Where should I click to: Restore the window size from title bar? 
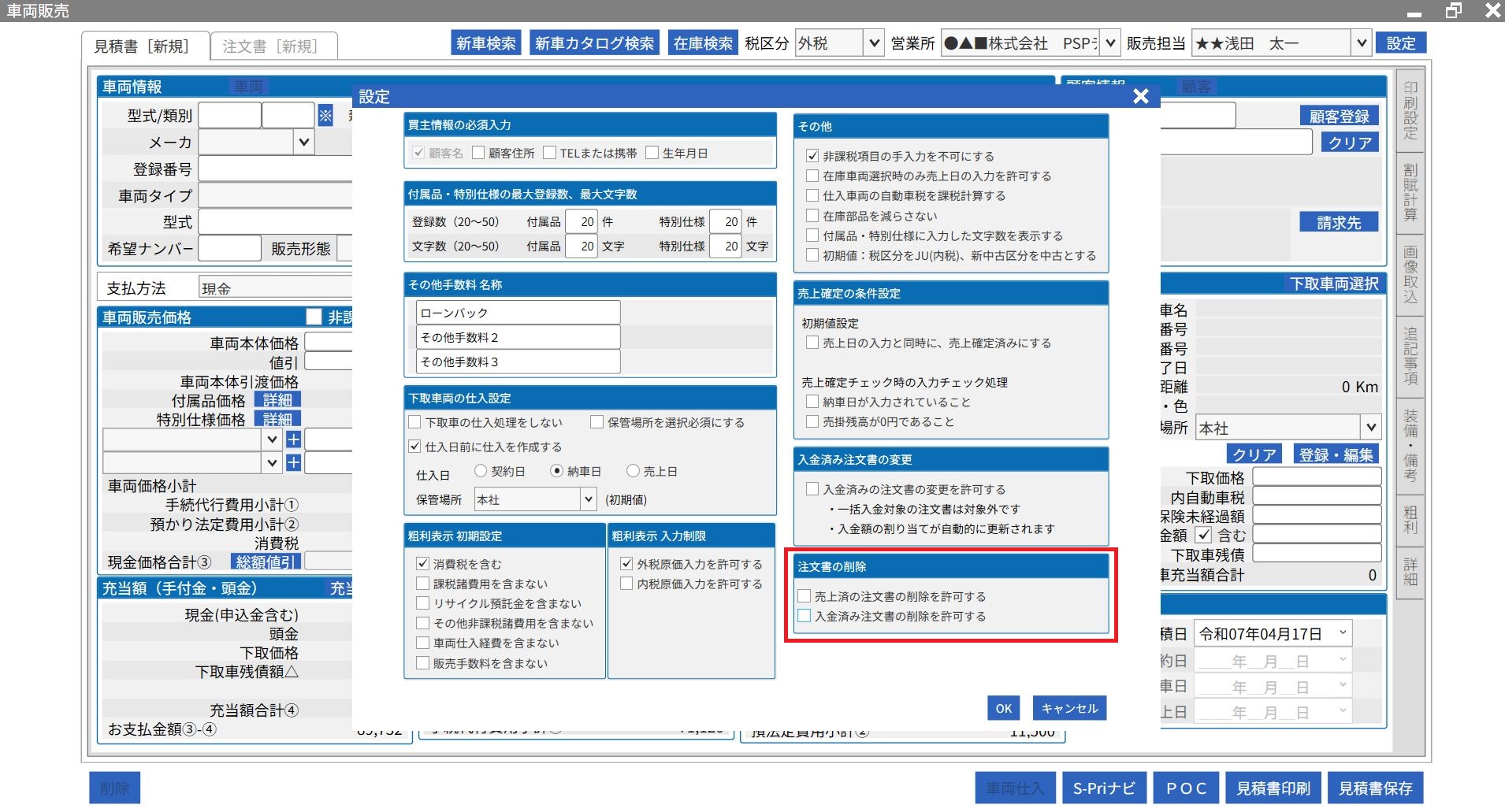[x=1453, y=10]
